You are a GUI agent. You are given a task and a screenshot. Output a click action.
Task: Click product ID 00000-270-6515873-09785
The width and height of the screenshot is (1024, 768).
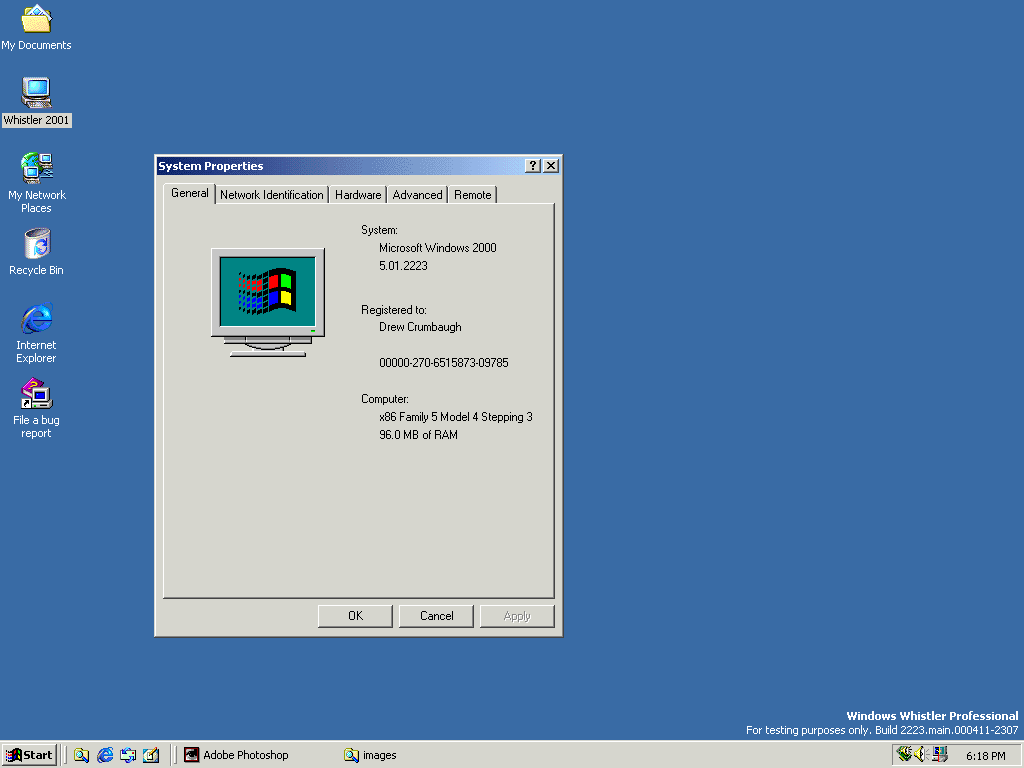coord(443,363)
